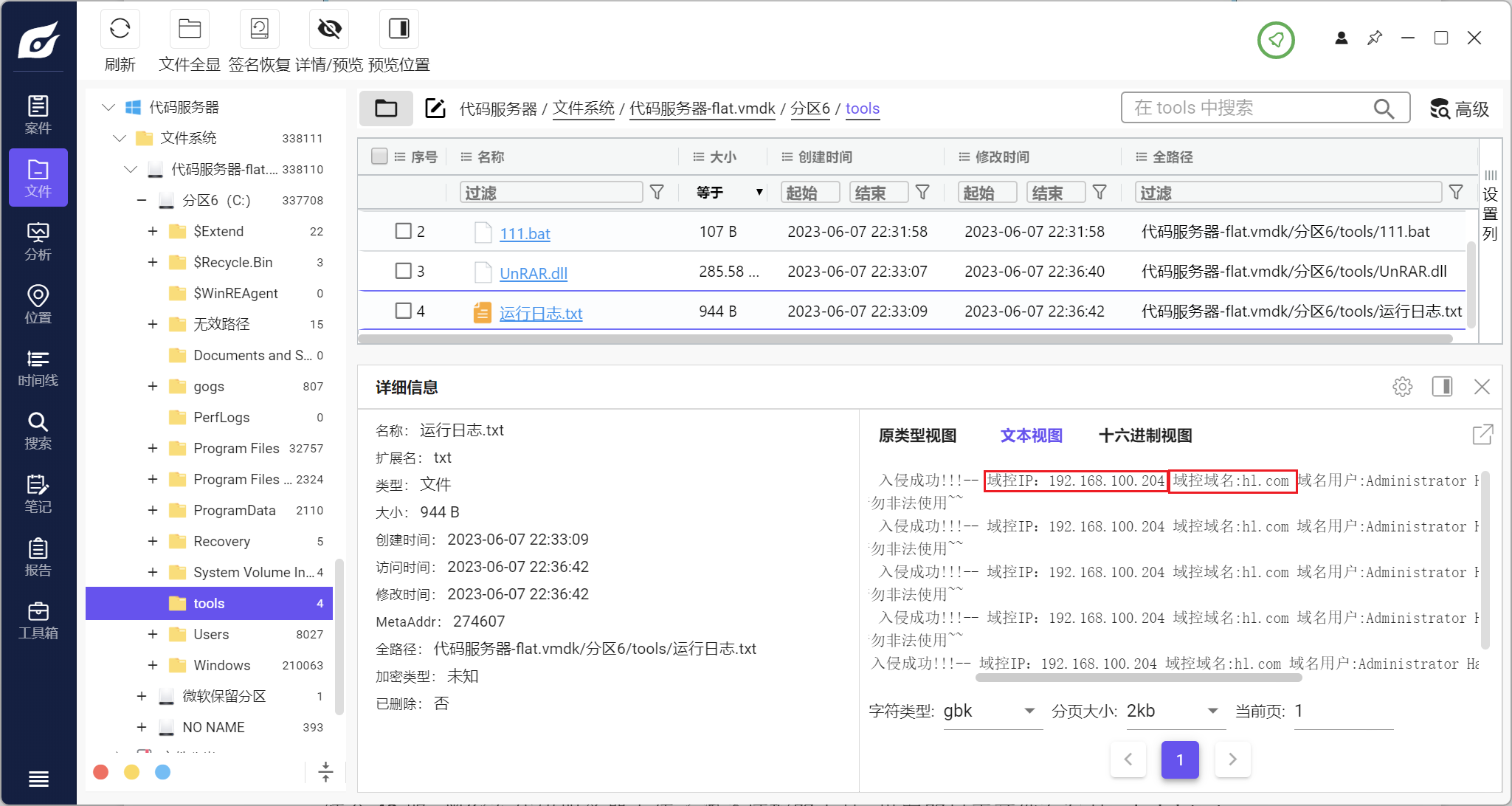
Task: Open the 详细信息 settings gear
Action: pyautogui.click(x=1403, y=387)
